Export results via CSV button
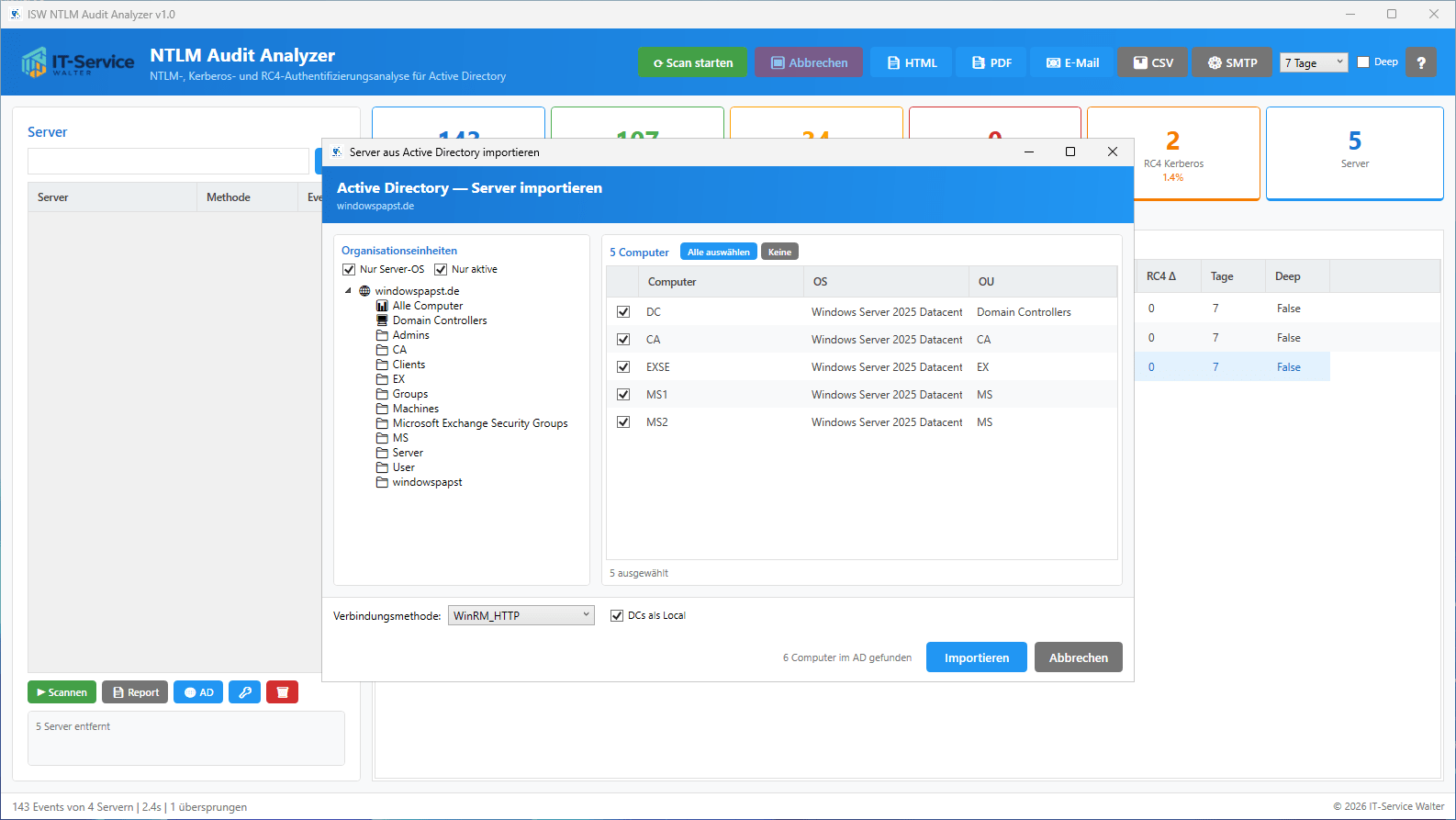 point(1153,62)
